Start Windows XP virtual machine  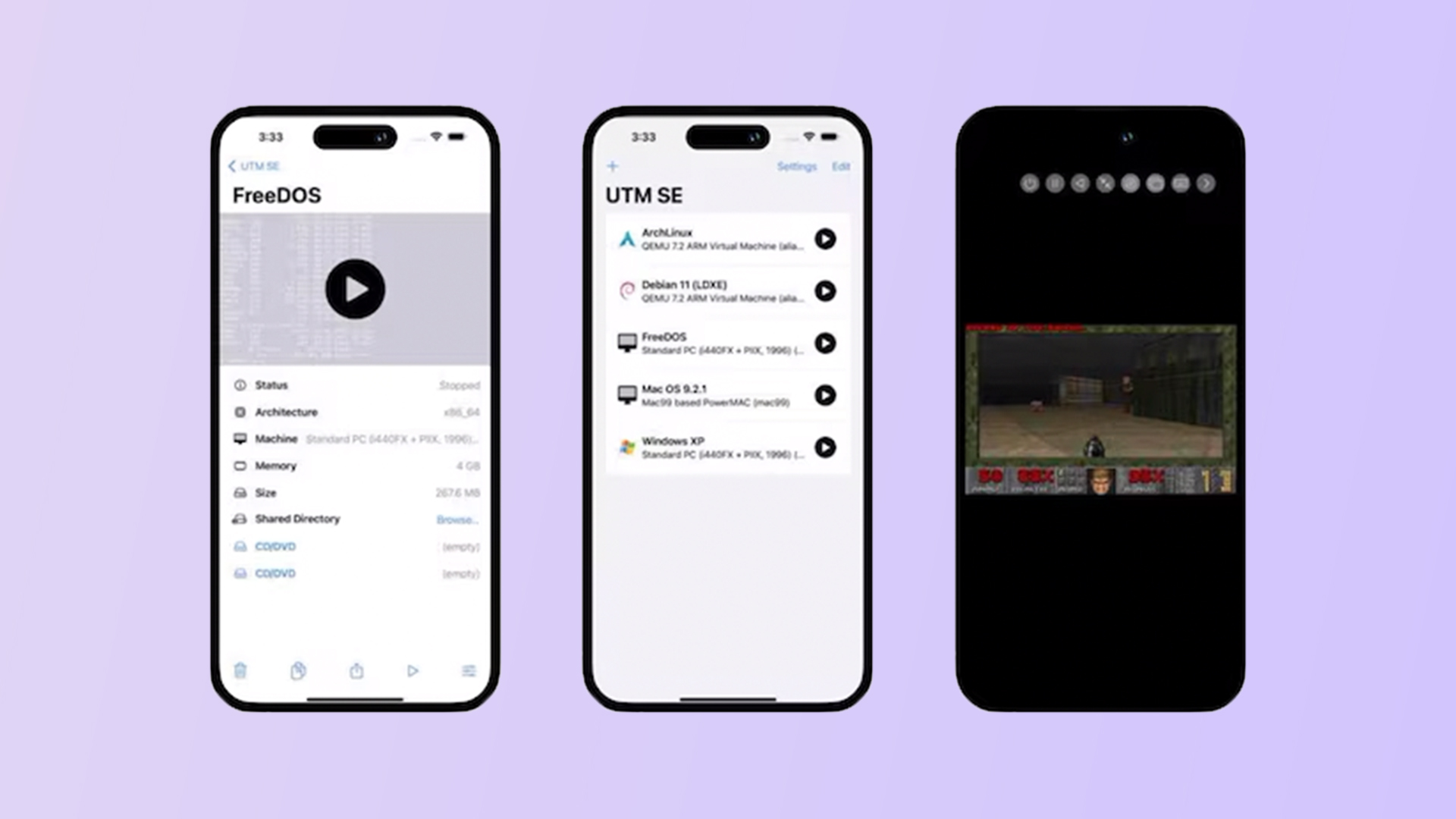pos(824,447)
